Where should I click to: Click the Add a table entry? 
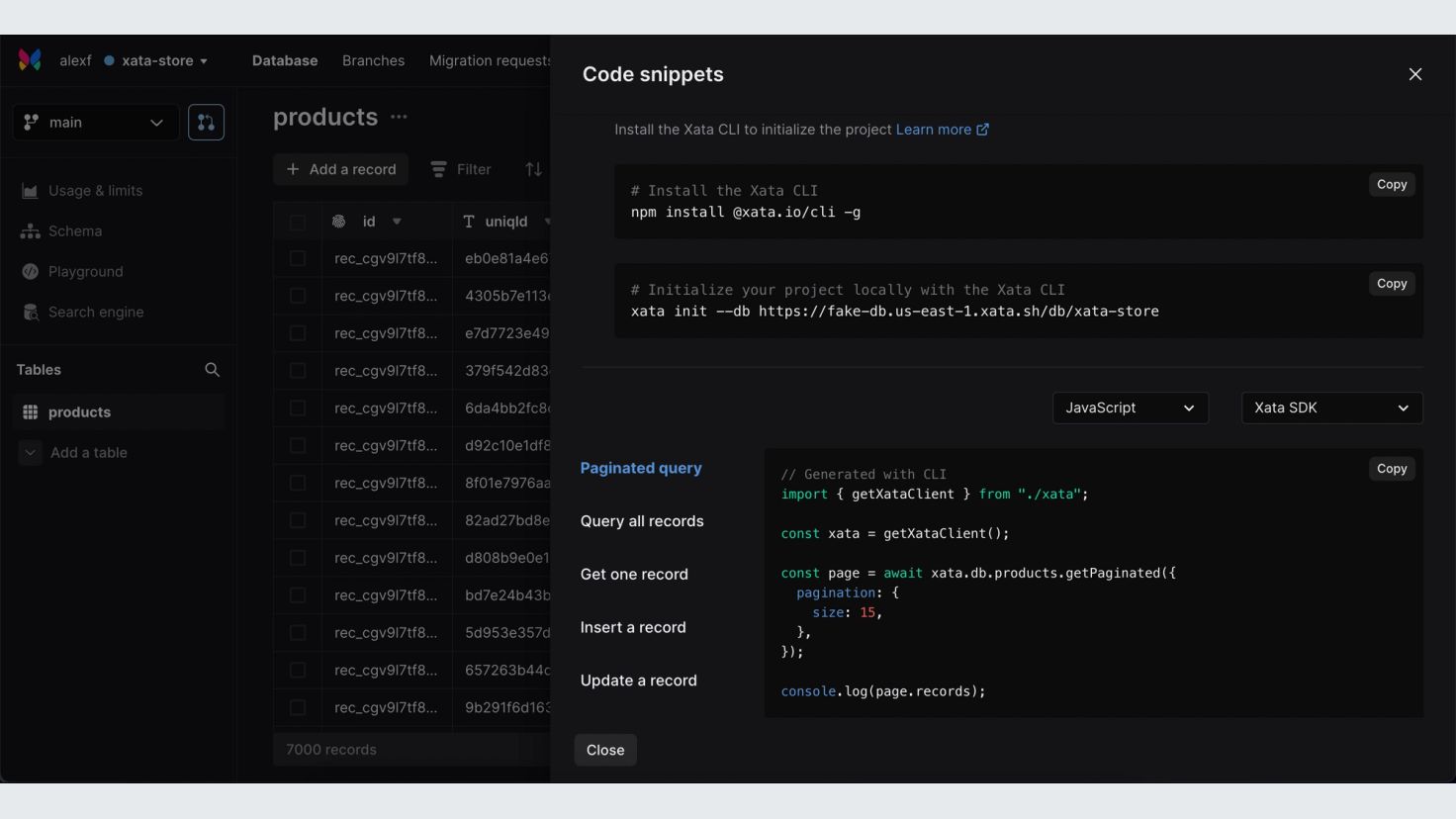point(89,453)
